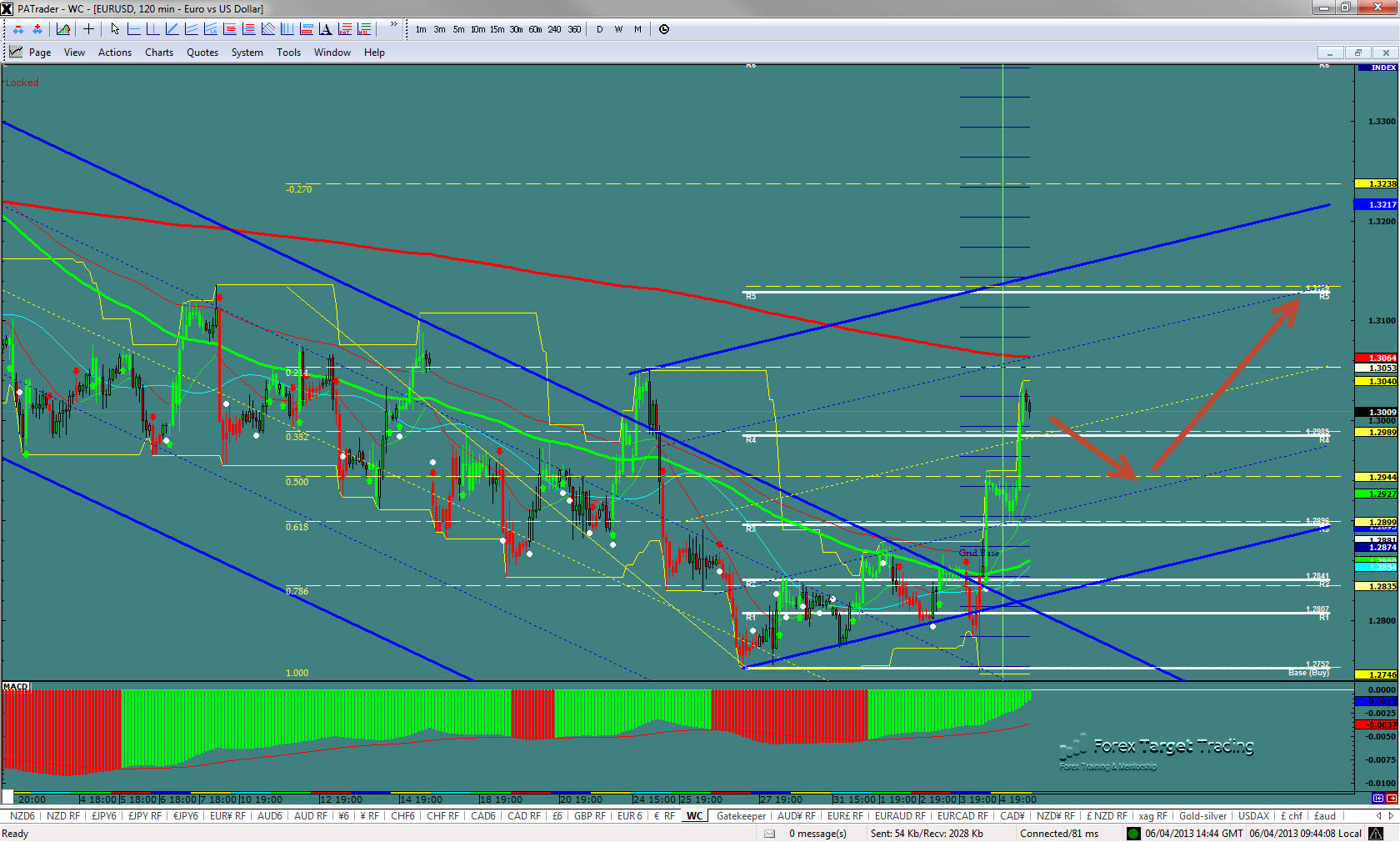This screenshot has height=842, width=1400.
Task: Open the System menu
Action: click(x=247, y=53)
